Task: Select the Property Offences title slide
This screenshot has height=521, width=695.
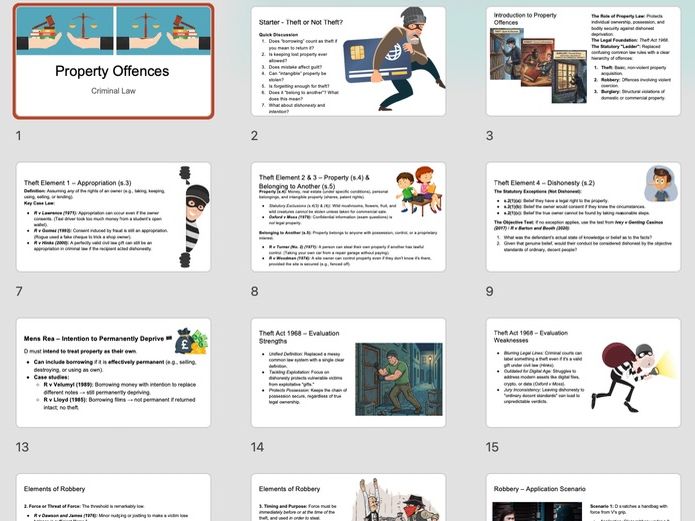Action: click(x=113, y=61)
